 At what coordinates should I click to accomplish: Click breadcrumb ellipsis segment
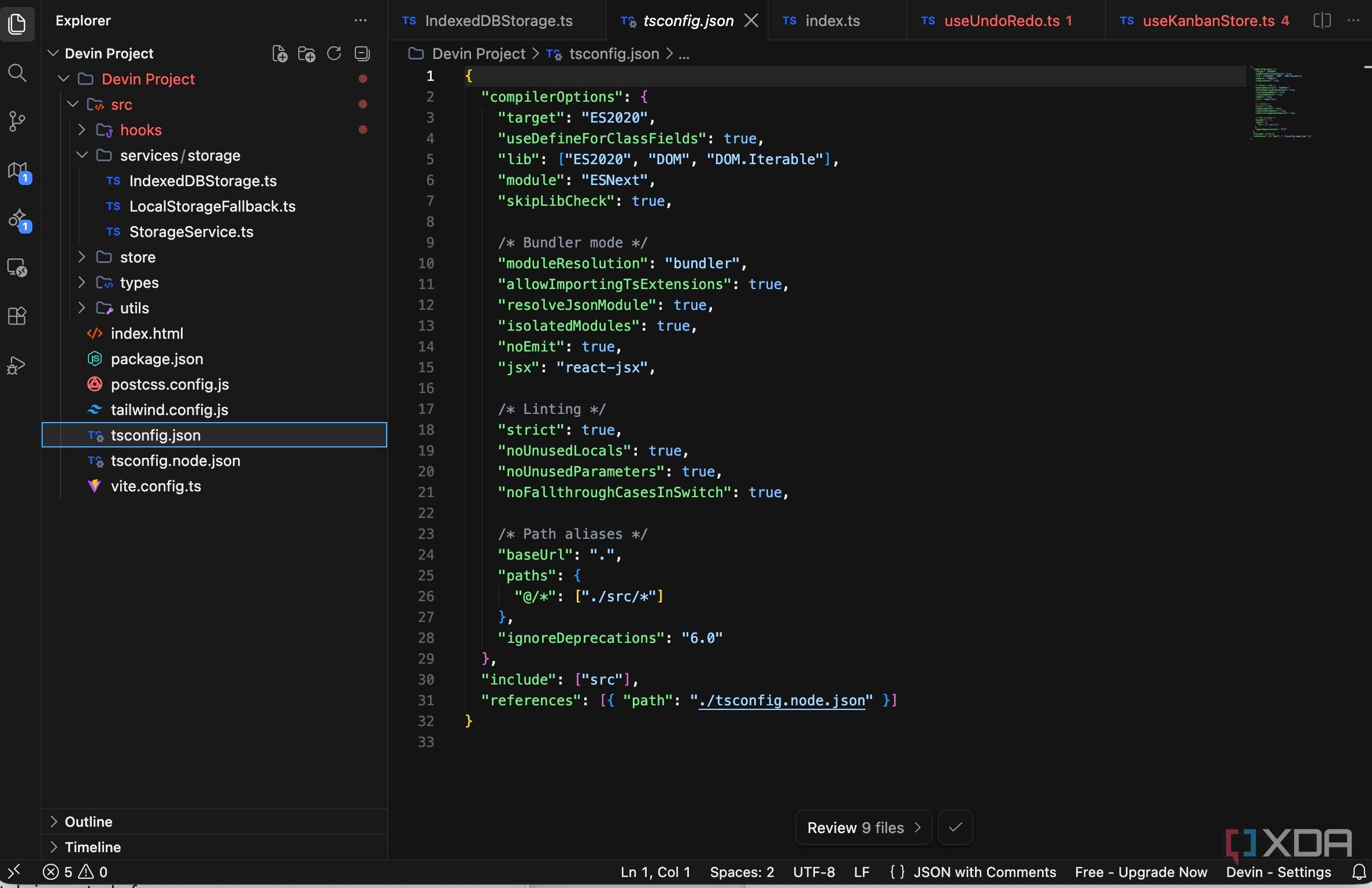[684, 54]
